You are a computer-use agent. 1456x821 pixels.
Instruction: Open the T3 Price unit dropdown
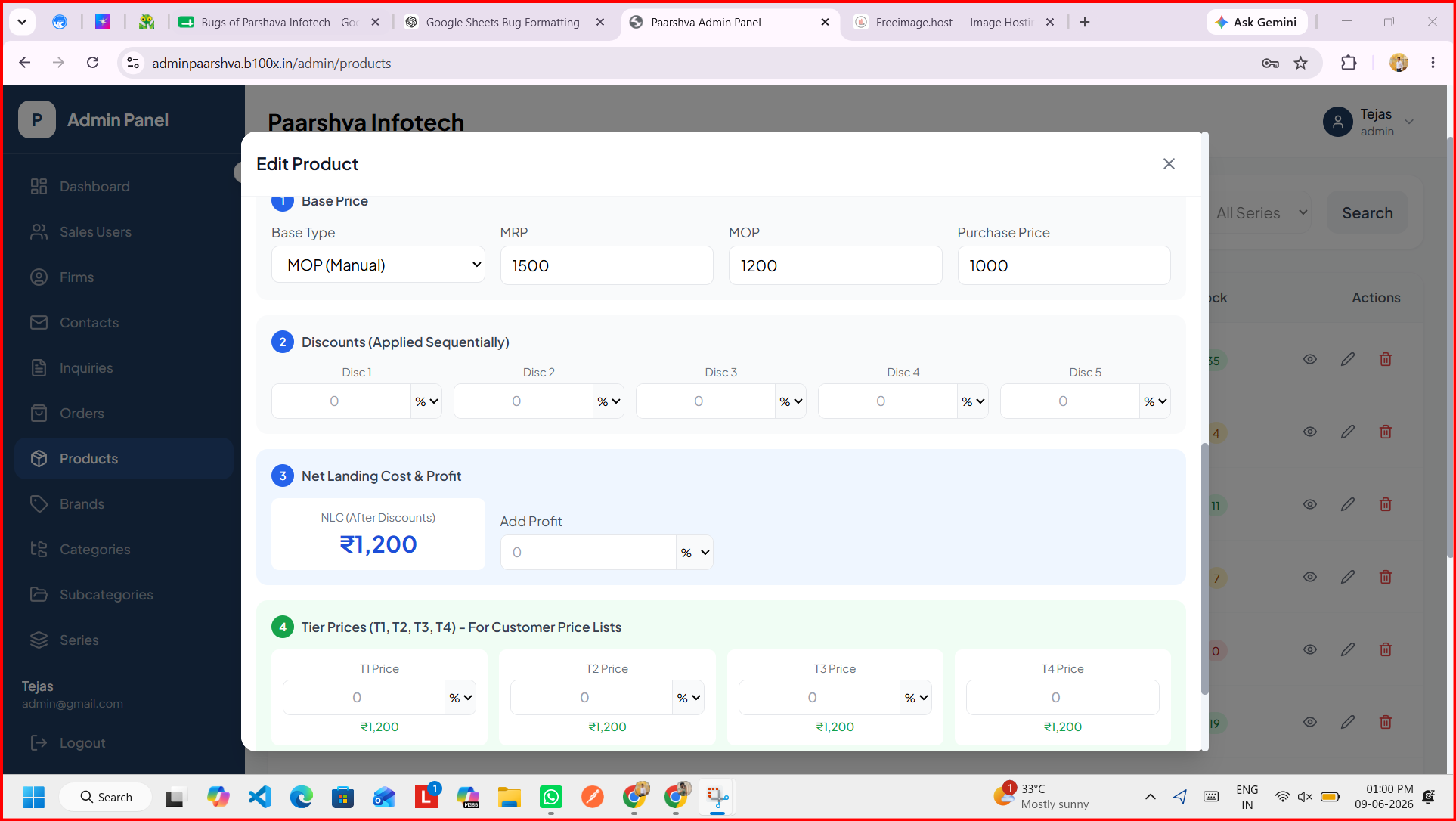pos(916,698)
